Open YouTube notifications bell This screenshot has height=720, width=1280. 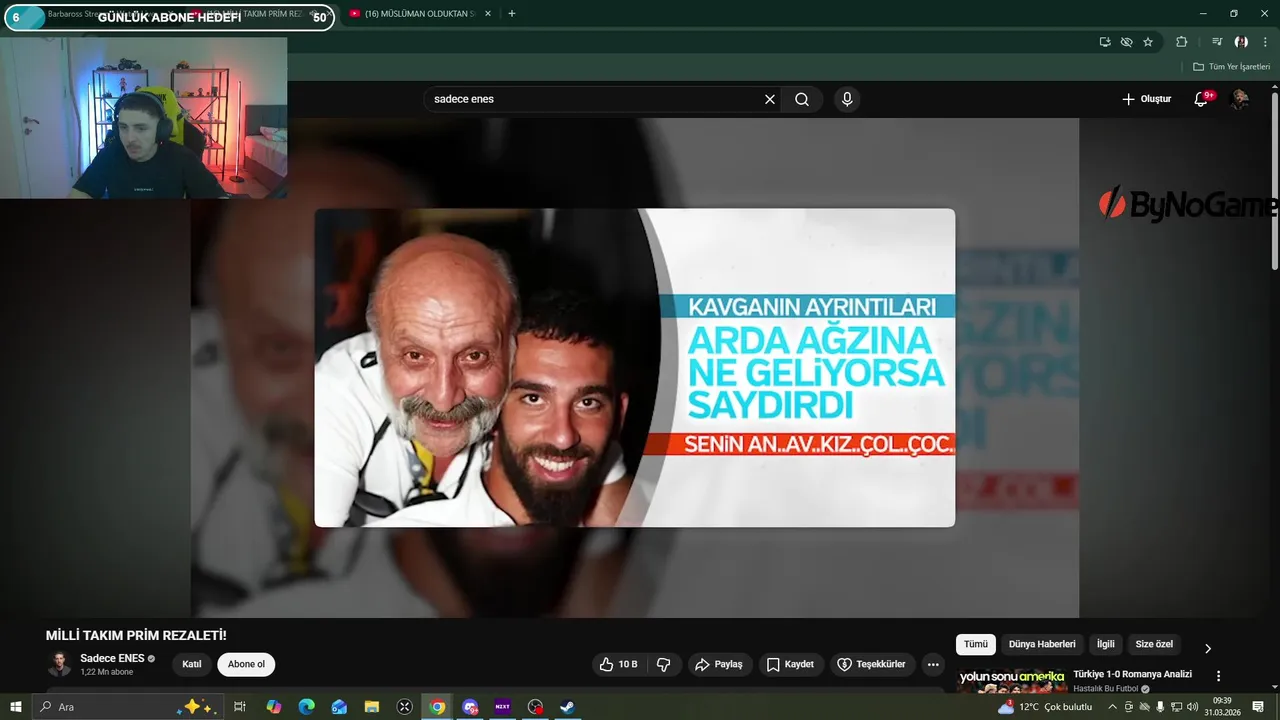pyautogui.click(x=1202, y=99)
